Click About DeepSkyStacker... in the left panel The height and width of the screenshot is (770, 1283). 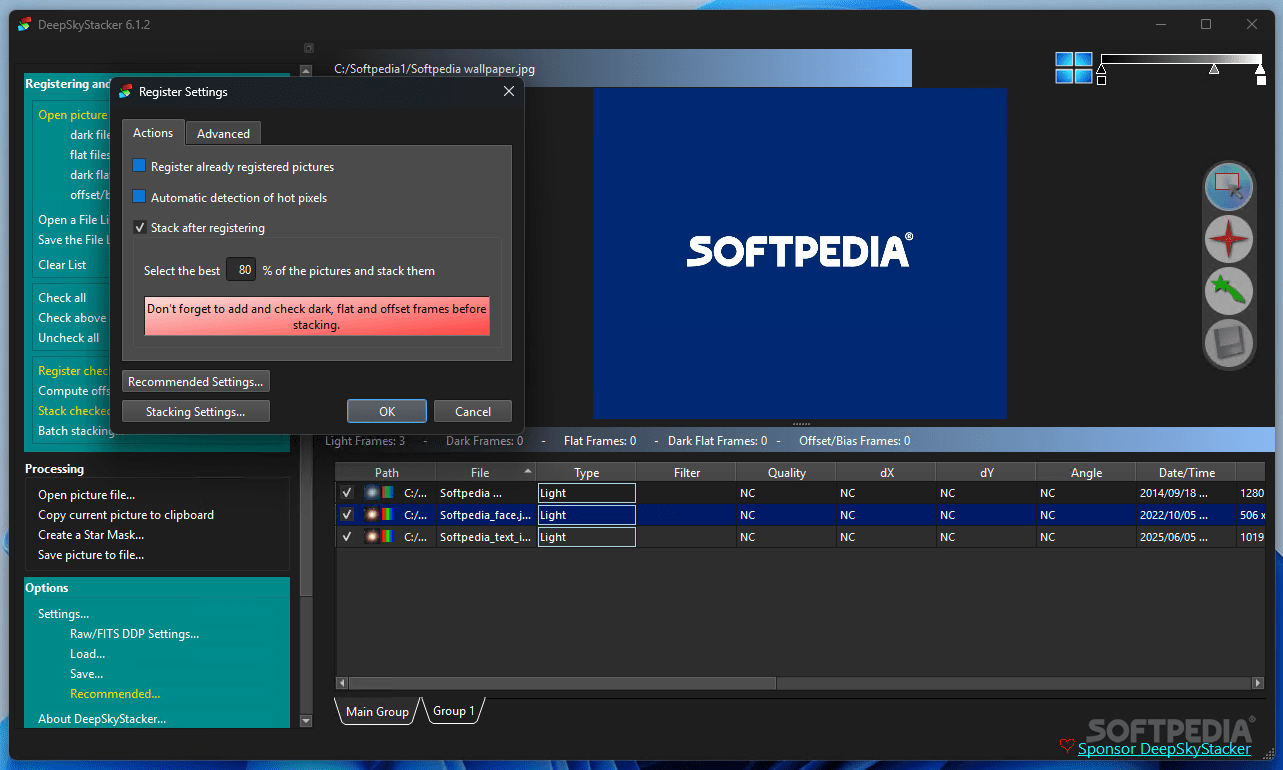pyautogui.click(x=102, y=719)
